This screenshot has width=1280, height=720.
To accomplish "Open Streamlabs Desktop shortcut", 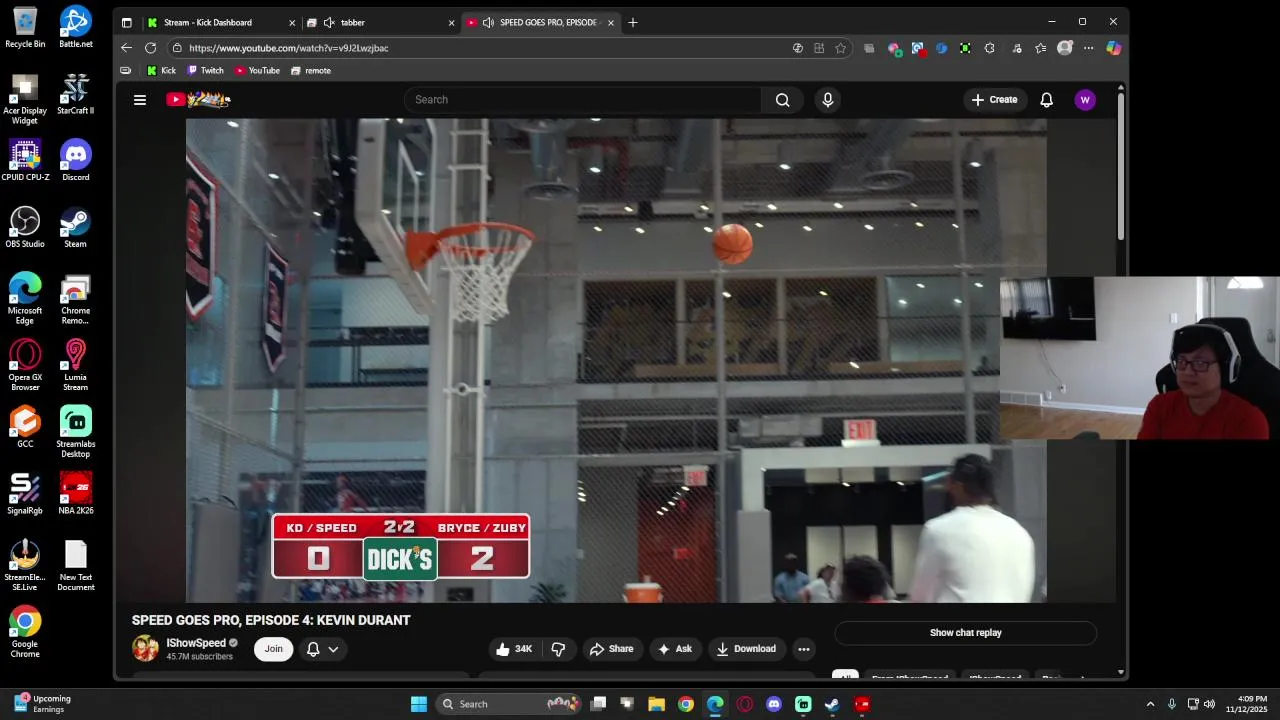I will pyautogui.click(x=75, y=432).
